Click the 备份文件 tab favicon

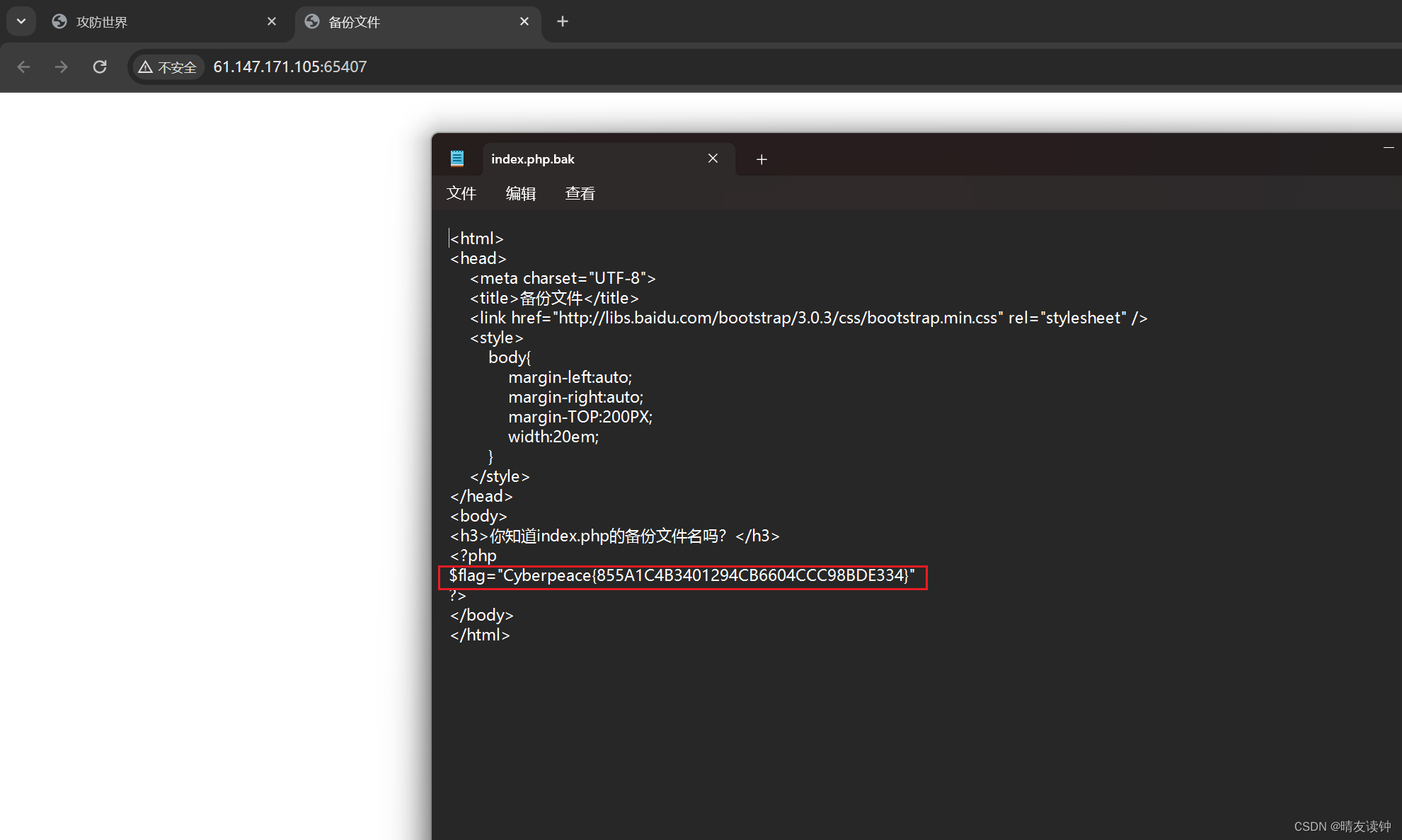[311, 21]
